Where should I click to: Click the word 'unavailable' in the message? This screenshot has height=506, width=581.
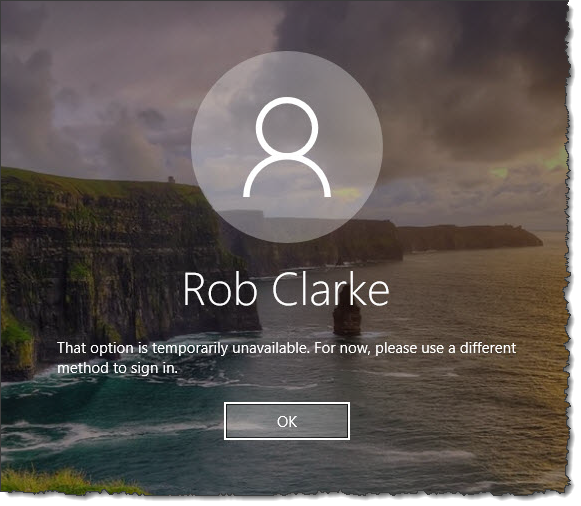[x=271, y=348]
